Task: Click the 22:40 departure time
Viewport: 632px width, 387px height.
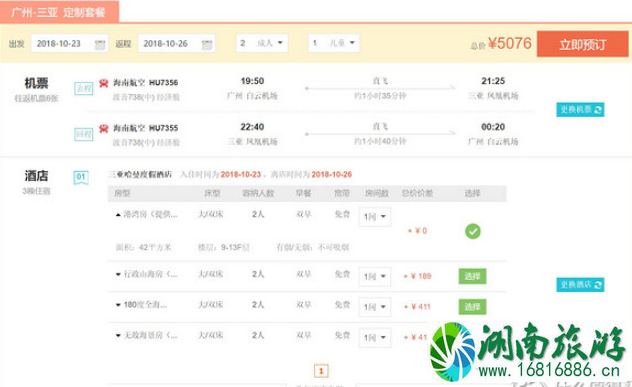Action: (x=252, y=127)
